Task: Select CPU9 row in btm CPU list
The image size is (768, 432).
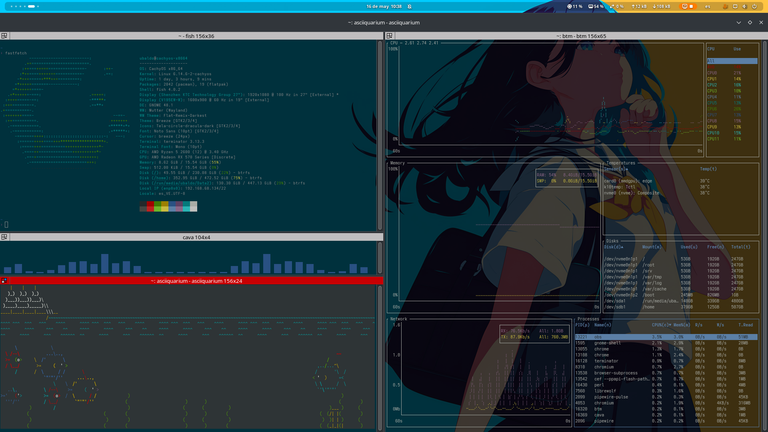Action: (x=732, y=127)
